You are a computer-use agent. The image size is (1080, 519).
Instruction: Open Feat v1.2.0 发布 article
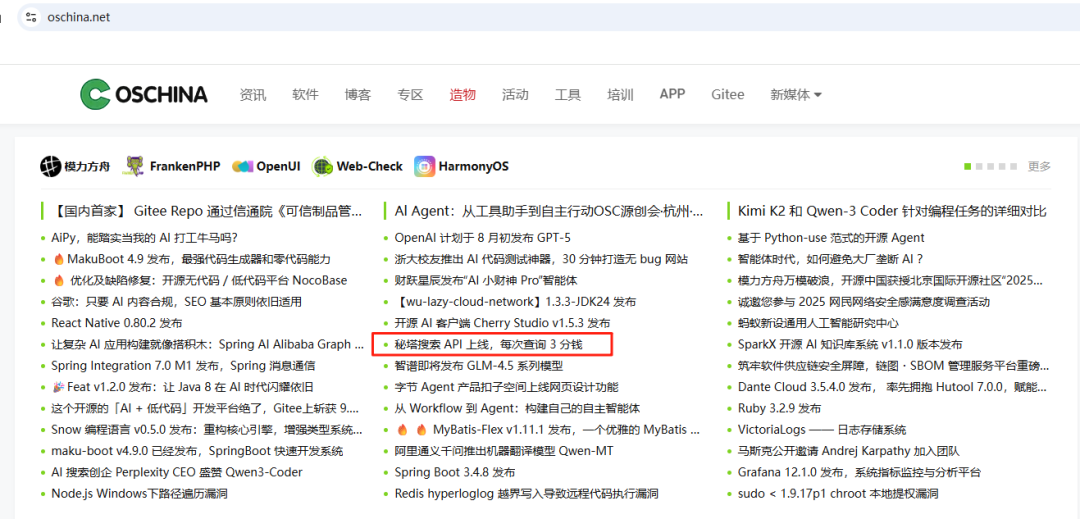tap(183, 388)
